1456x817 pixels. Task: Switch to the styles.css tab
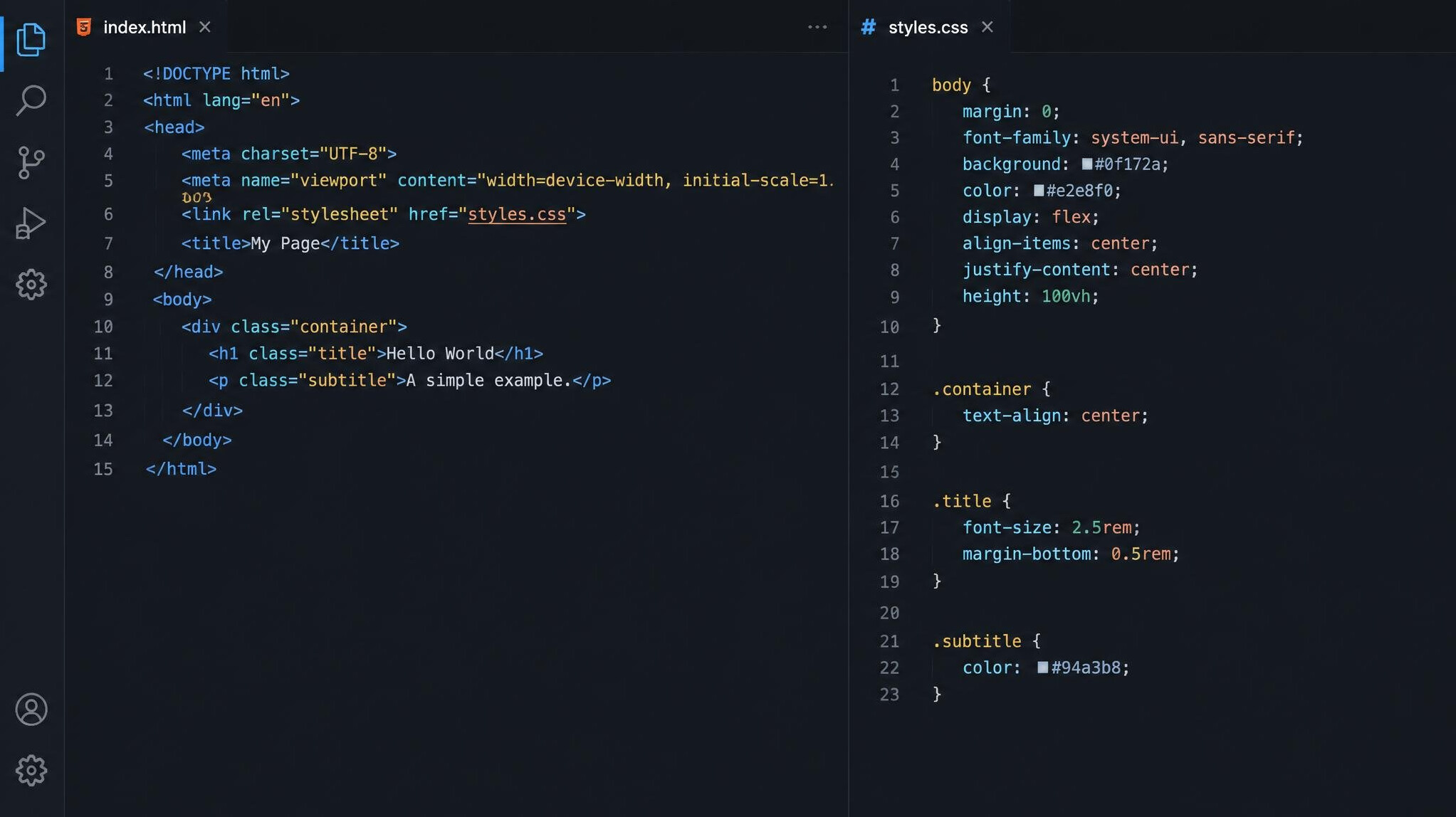[x=928, y=27]
